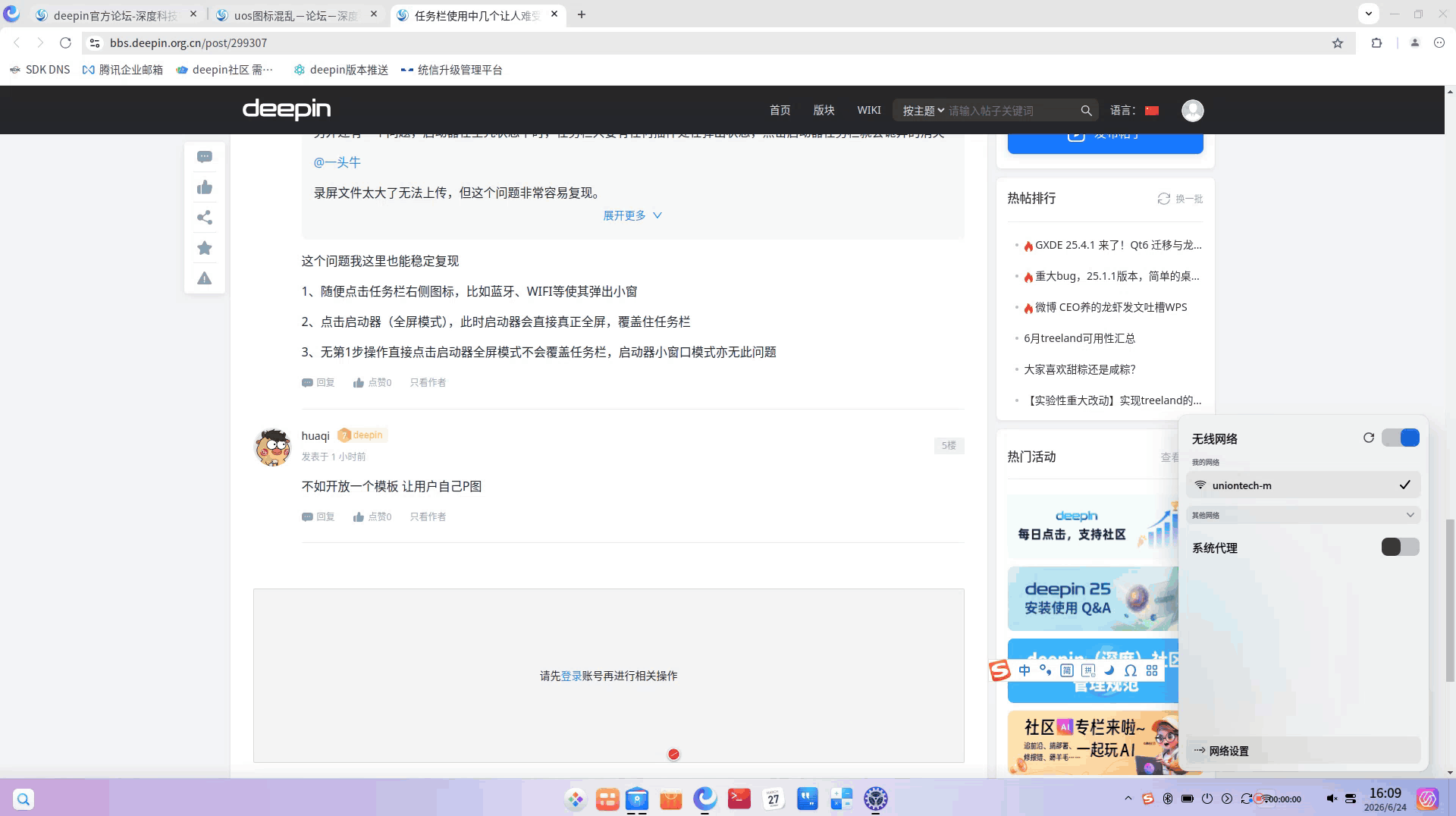Open a new browser tab

tap(582, 14)
